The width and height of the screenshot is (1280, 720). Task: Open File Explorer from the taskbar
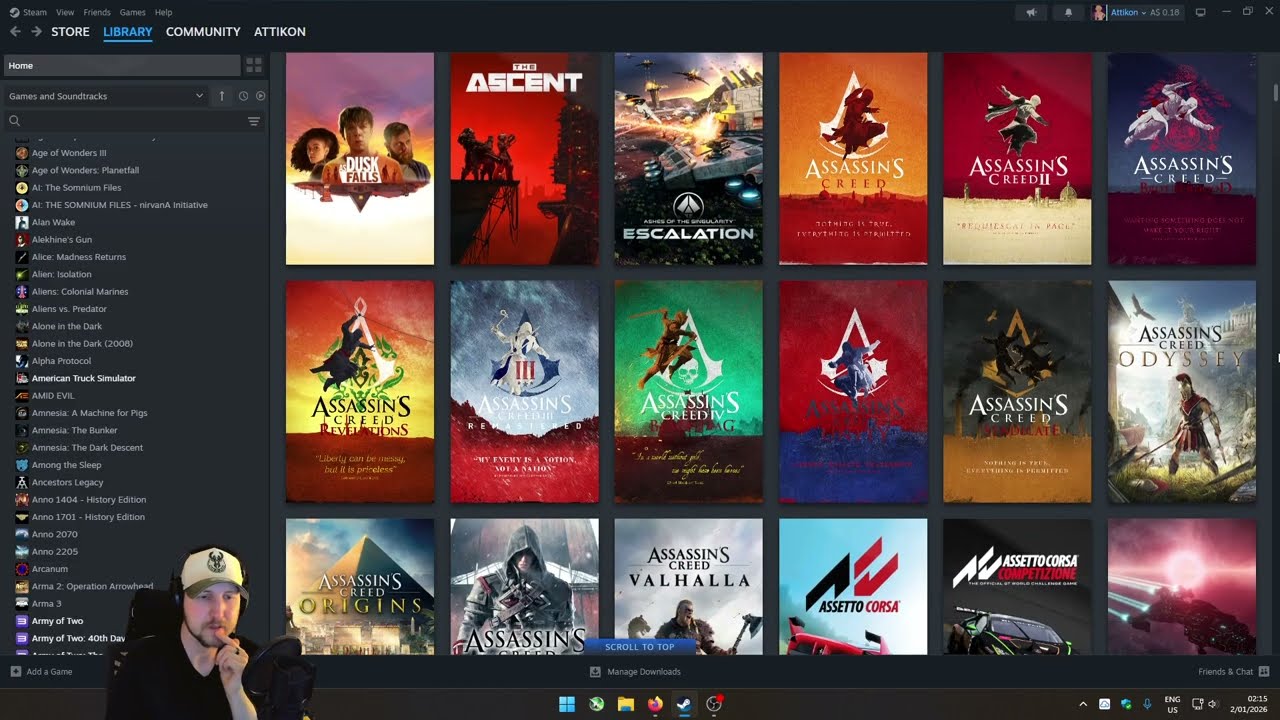tap(626, 704)
